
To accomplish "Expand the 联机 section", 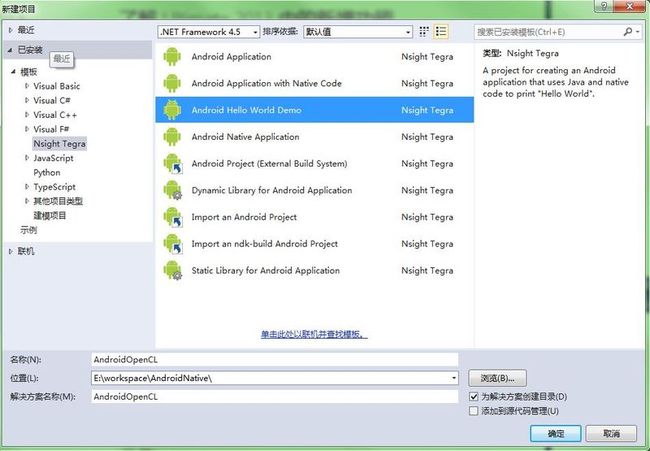I will coord(11,251).
